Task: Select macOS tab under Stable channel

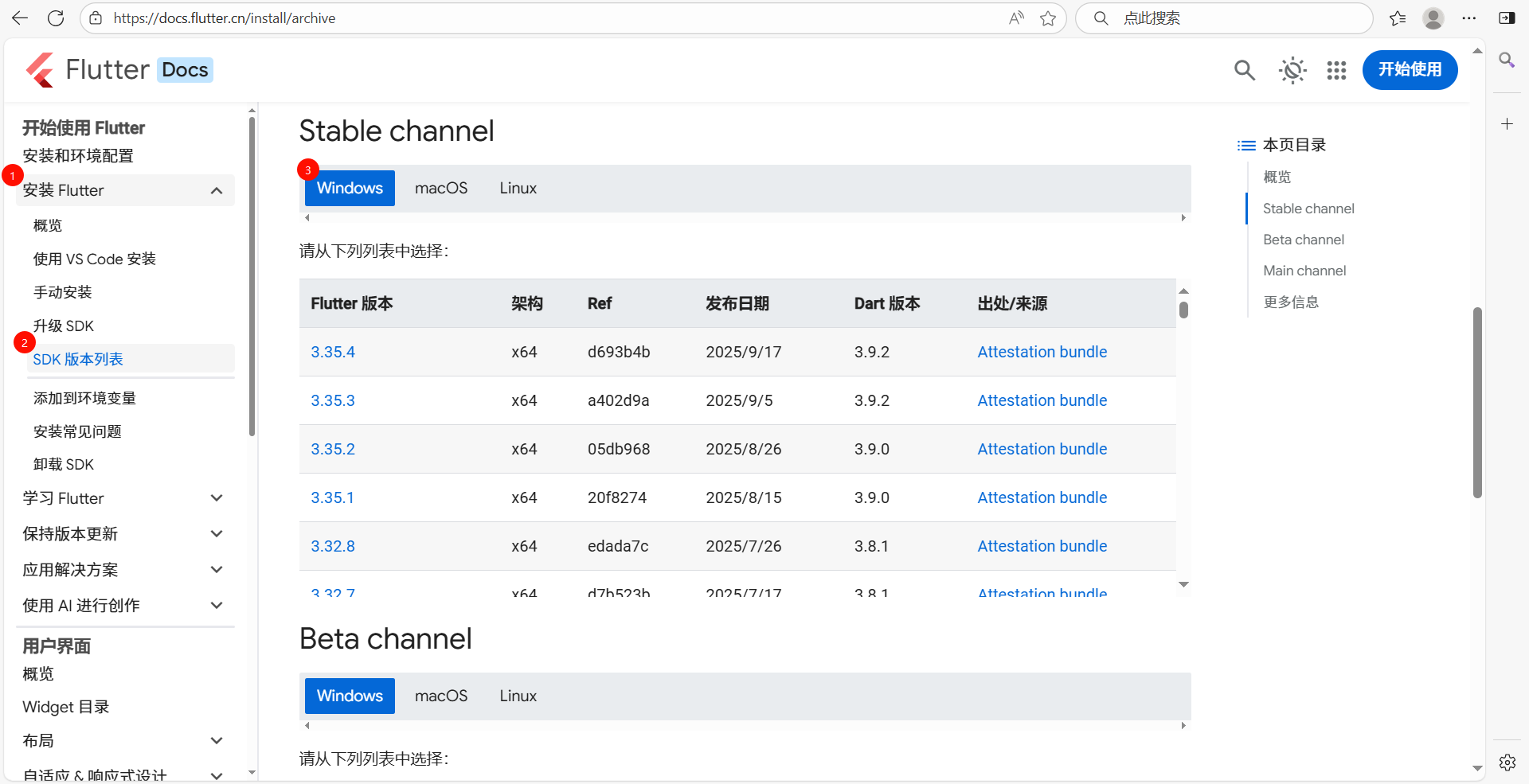Action: click(441, 189)
